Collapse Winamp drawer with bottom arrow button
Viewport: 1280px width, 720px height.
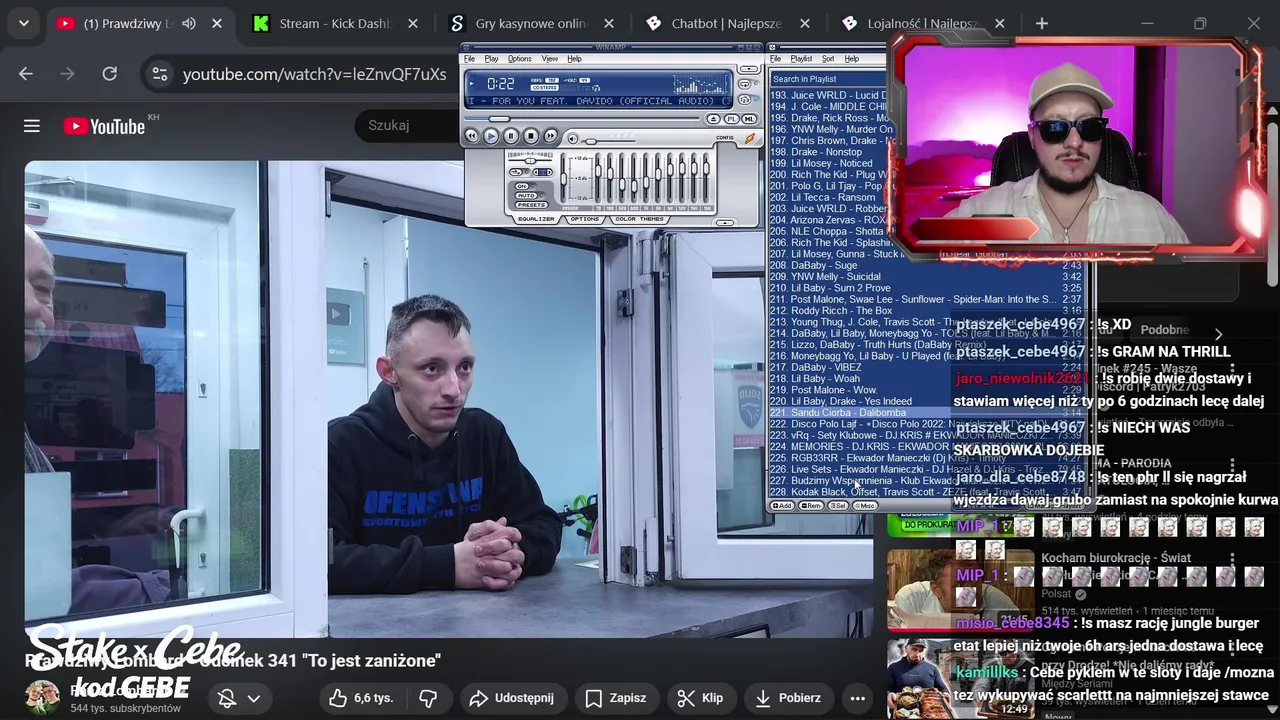point(725,223)
